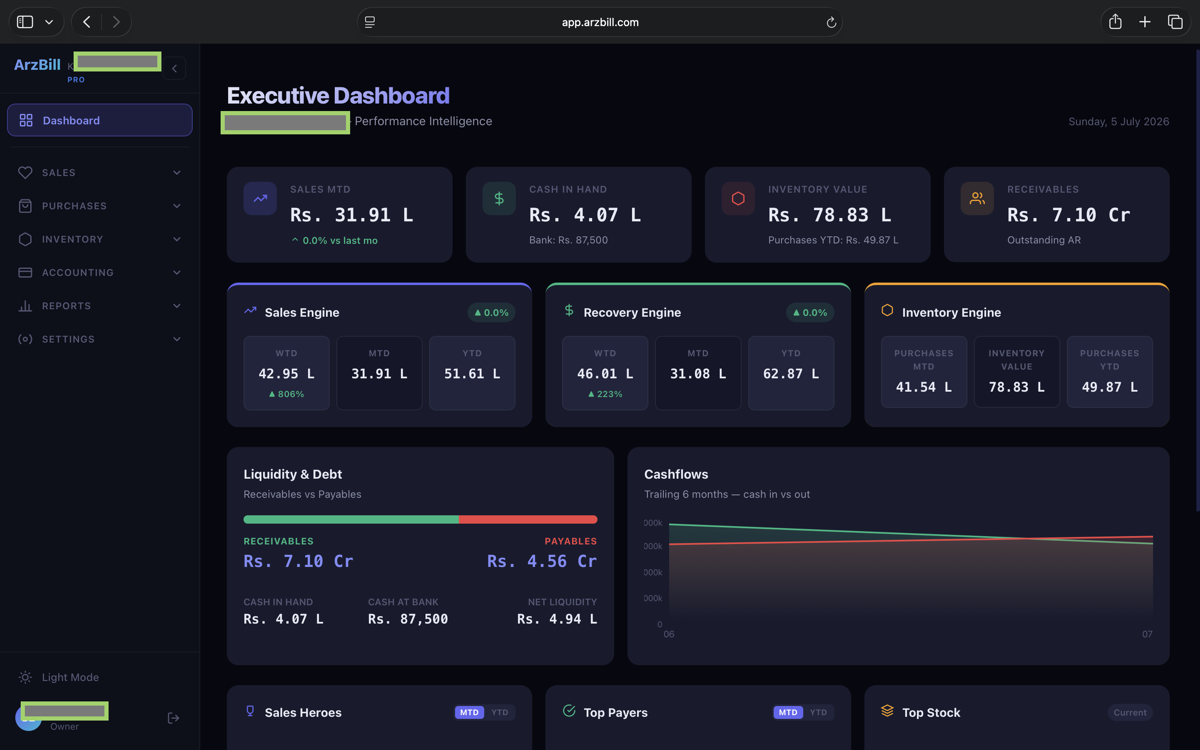Screen dimensions: 1200x750
Task: Click the Sales Engine trend icon
Action: 250,311
